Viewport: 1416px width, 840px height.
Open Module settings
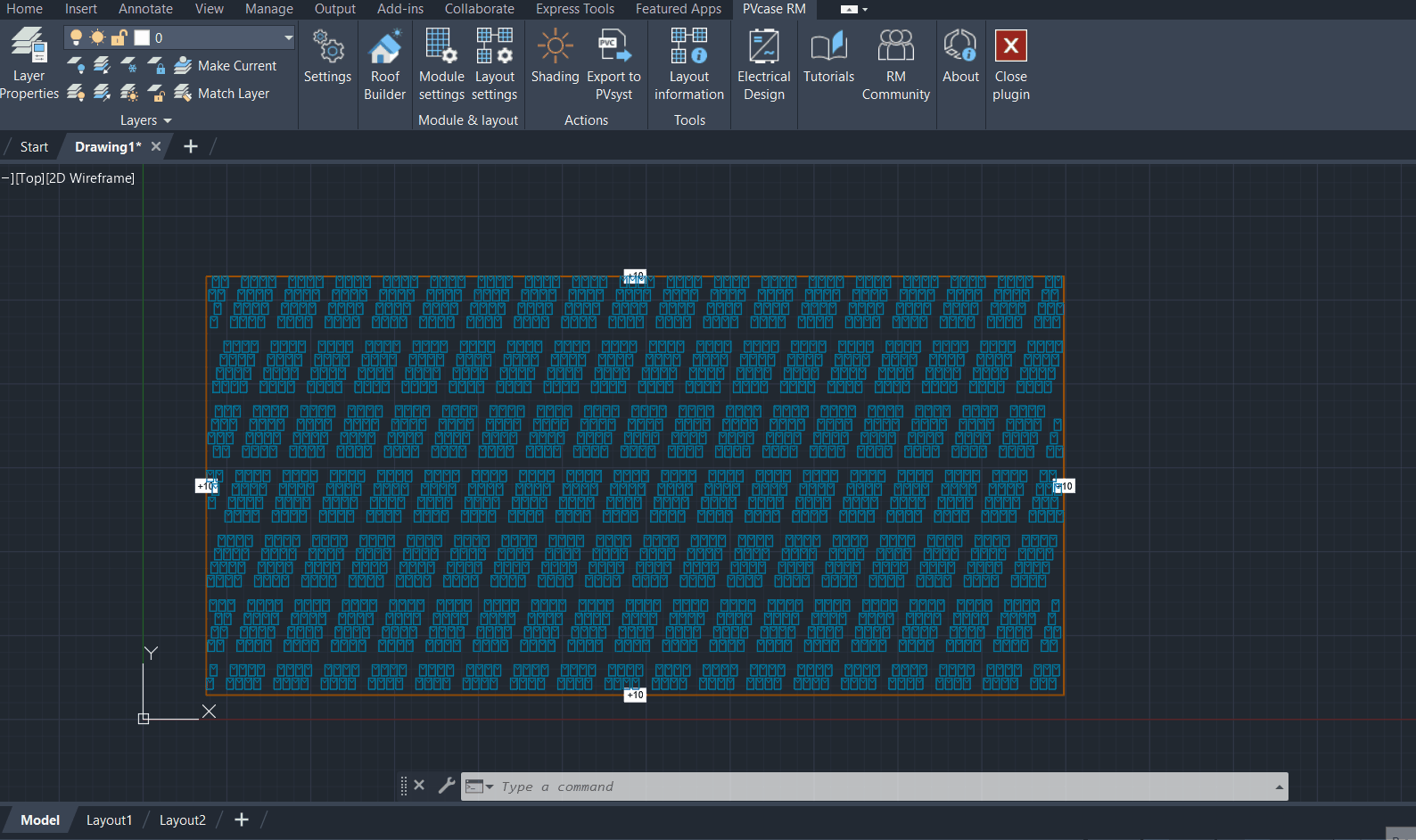(x=441, y=64)
